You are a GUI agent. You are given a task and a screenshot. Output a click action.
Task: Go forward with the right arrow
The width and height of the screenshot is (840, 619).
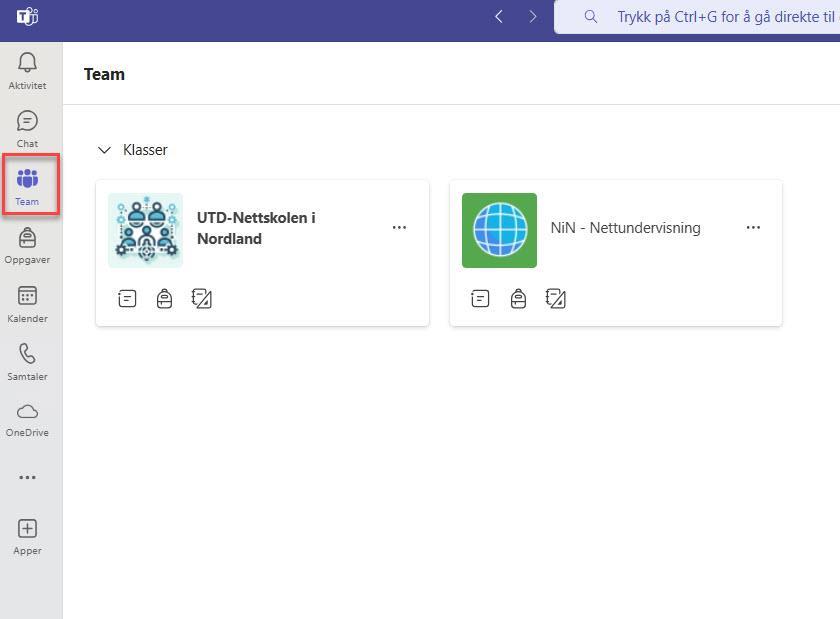click(532, 17)
